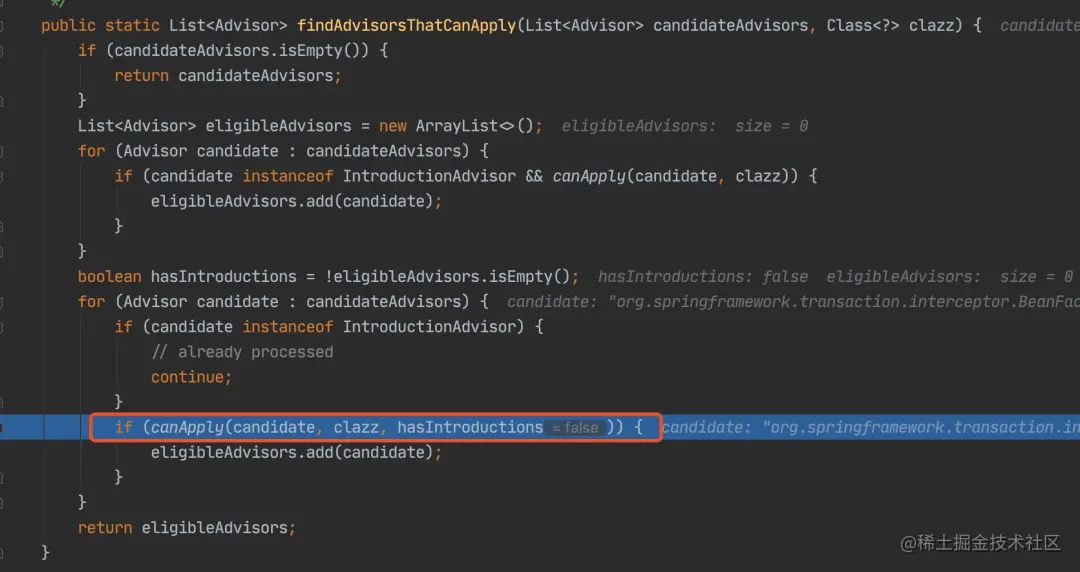Click 'boolean hasIntroductions' variable declaration
Viewport: 1080px width, 572px height.
coord(187,277)
